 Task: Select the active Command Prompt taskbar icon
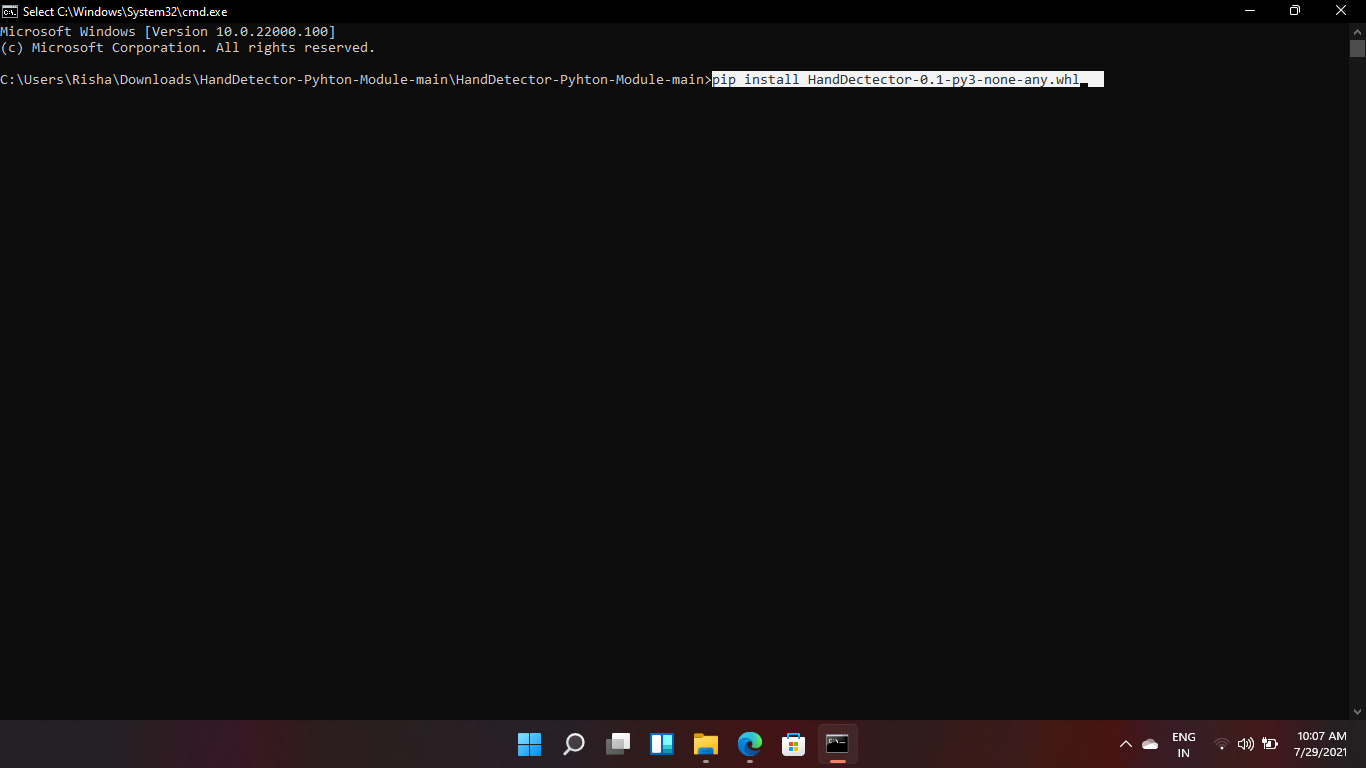837,744
